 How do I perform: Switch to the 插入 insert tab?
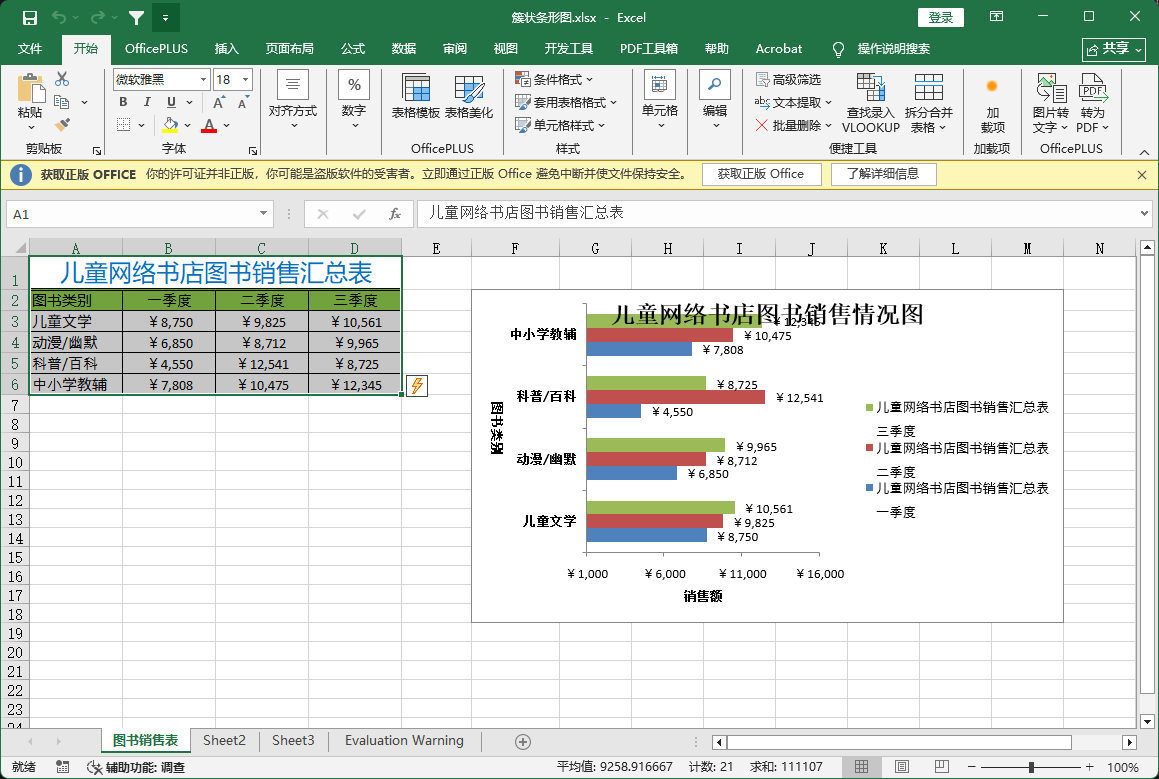coord(226,49)
